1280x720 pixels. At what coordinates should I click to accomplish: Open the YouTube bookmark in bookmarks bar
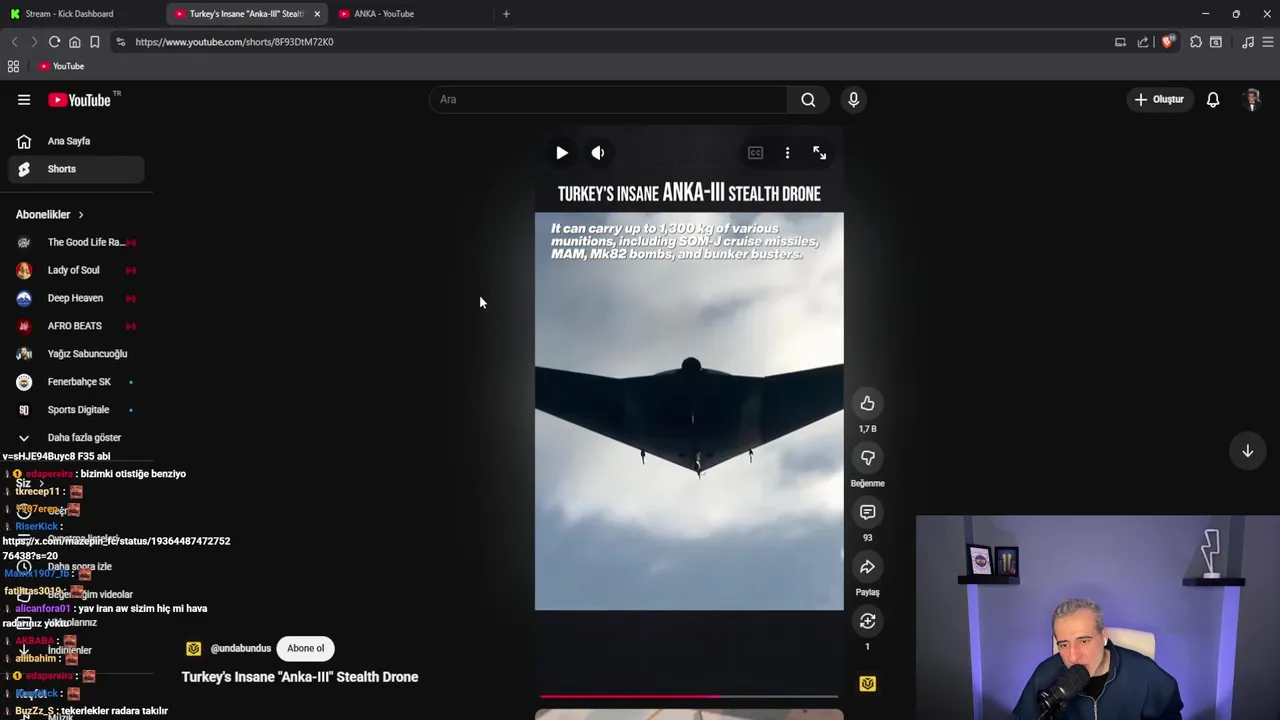click(x=62, y=66)
